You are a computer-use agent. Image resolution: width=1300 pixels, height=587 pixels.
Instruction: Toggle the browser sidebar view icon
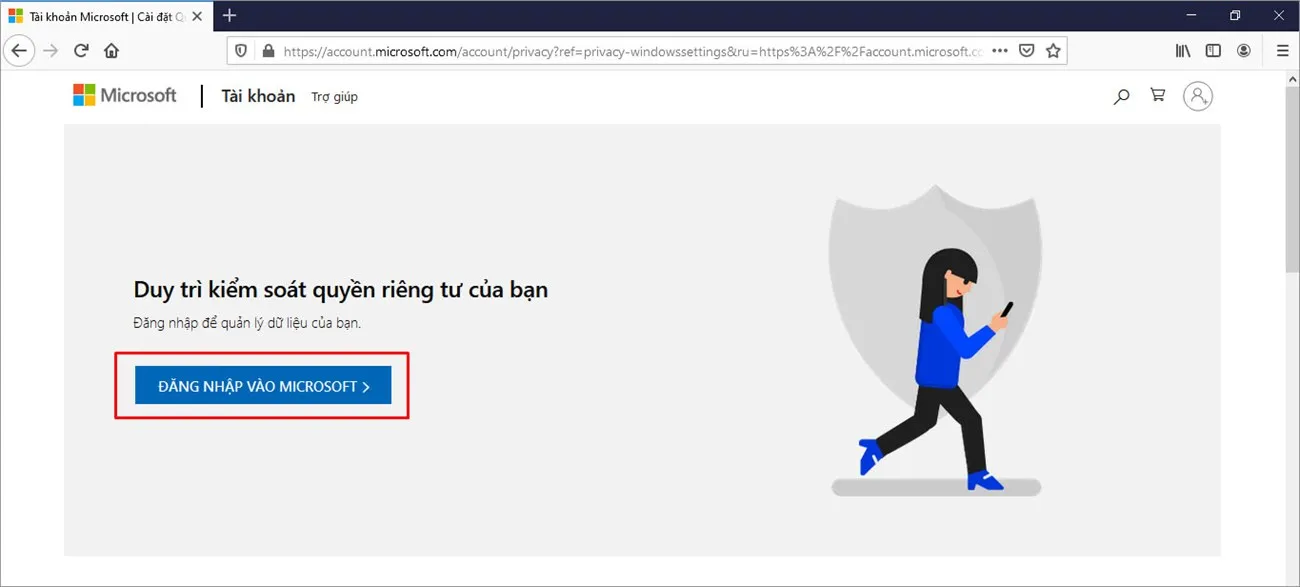click(1213, 50)
